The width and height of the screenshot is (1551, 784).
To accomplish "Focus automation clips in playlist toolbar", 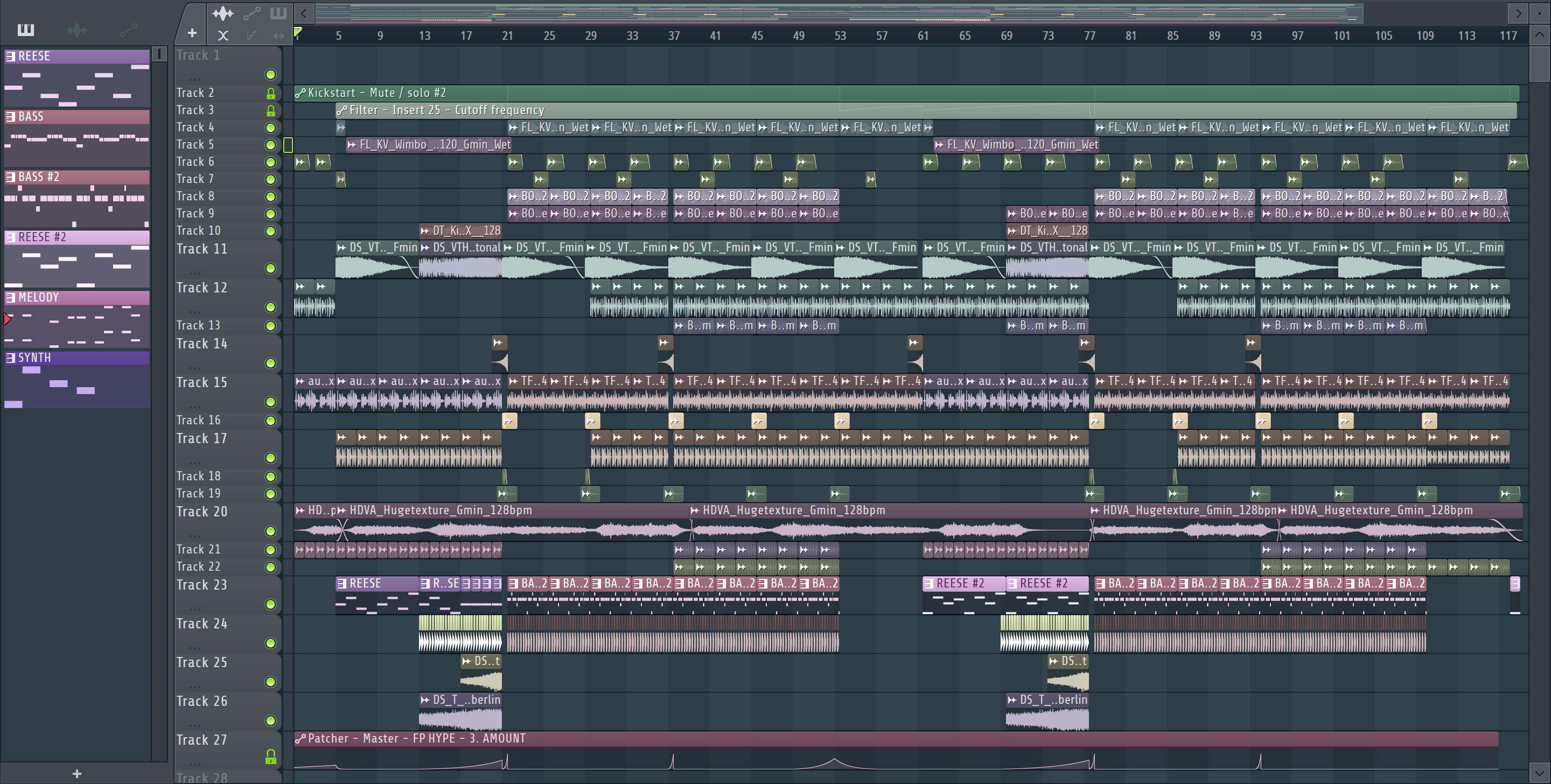I will pyautogui.click(x=251, y=13).
